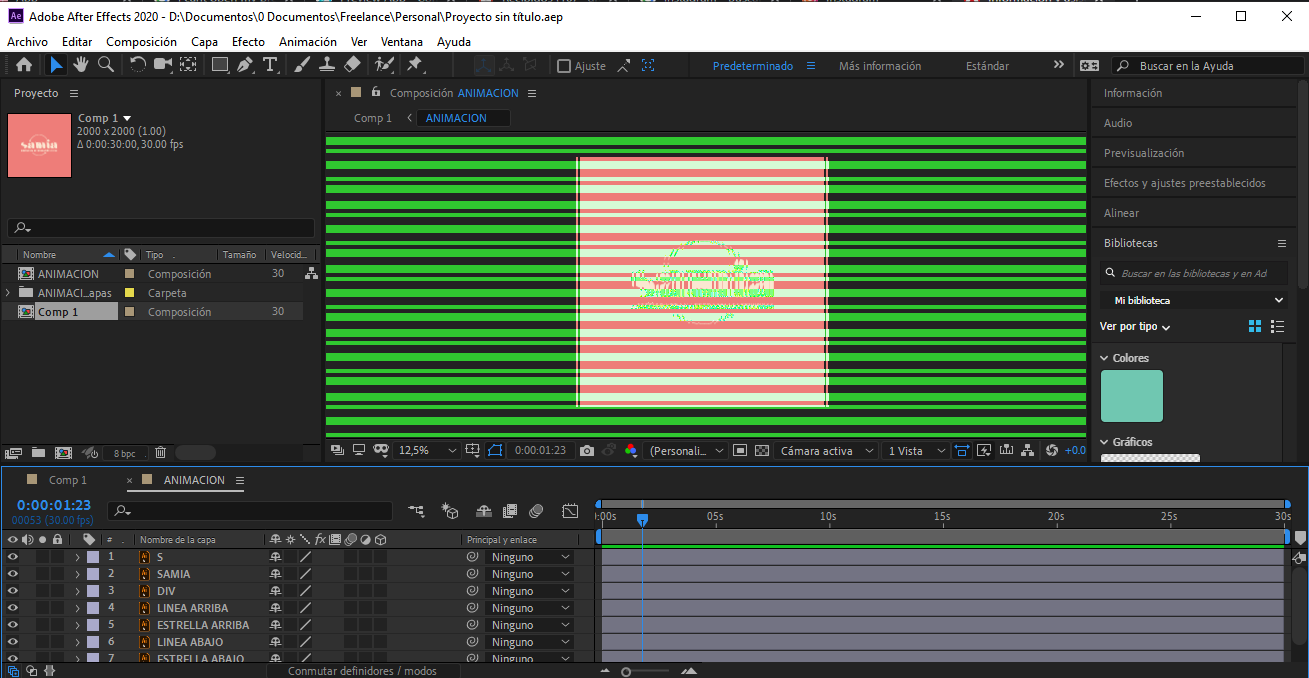
Task: Select the Hand tool in the toolbar
Action: click(80, 66)
